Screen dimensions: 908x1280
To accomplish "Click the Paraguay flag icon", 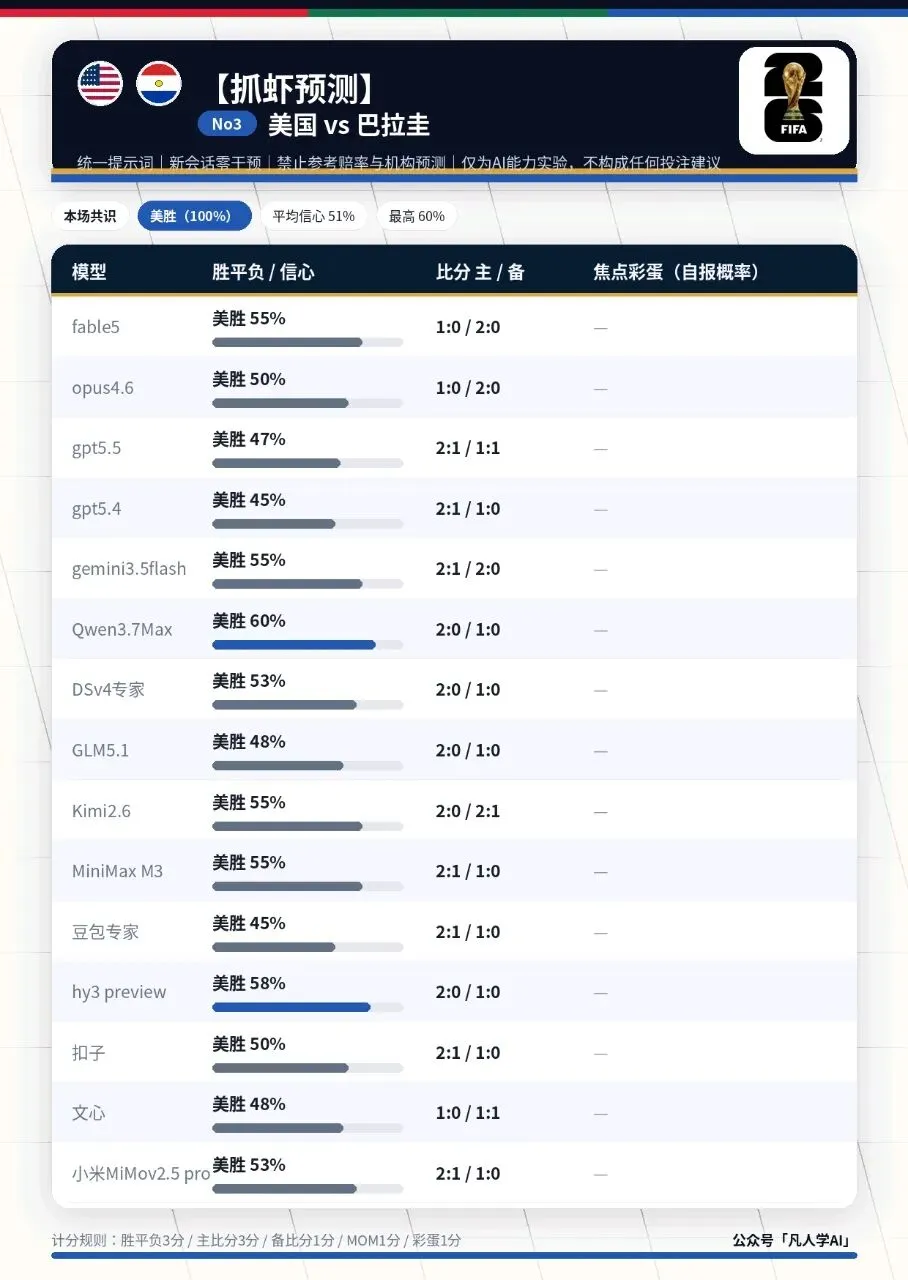I will tap(158, 83).
